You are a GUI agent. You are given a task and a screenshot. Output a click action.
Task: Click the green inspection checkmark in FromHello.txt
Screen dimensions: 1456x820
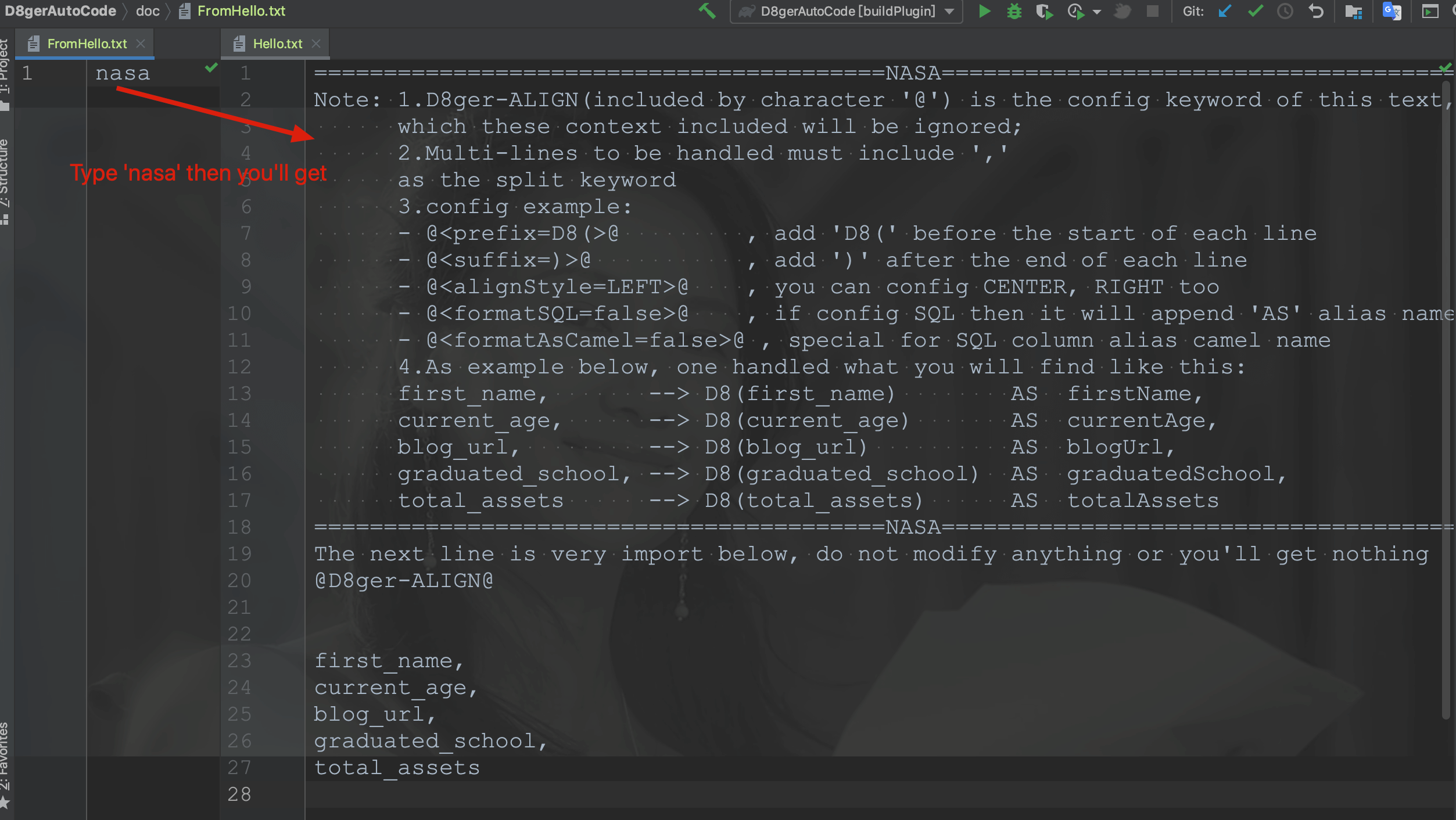point(211,68)
